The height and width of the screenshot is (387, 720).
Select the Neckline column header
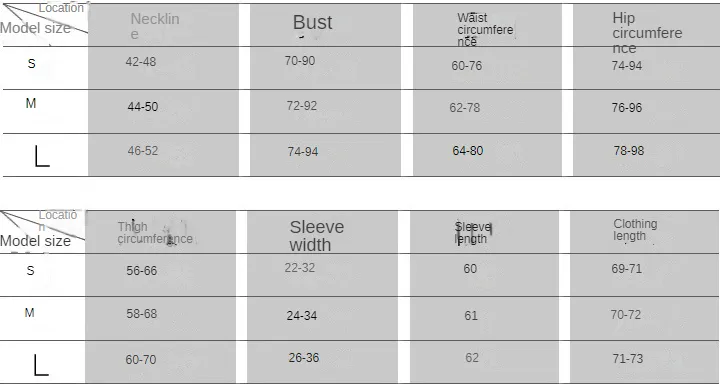[x=155, y=26]
